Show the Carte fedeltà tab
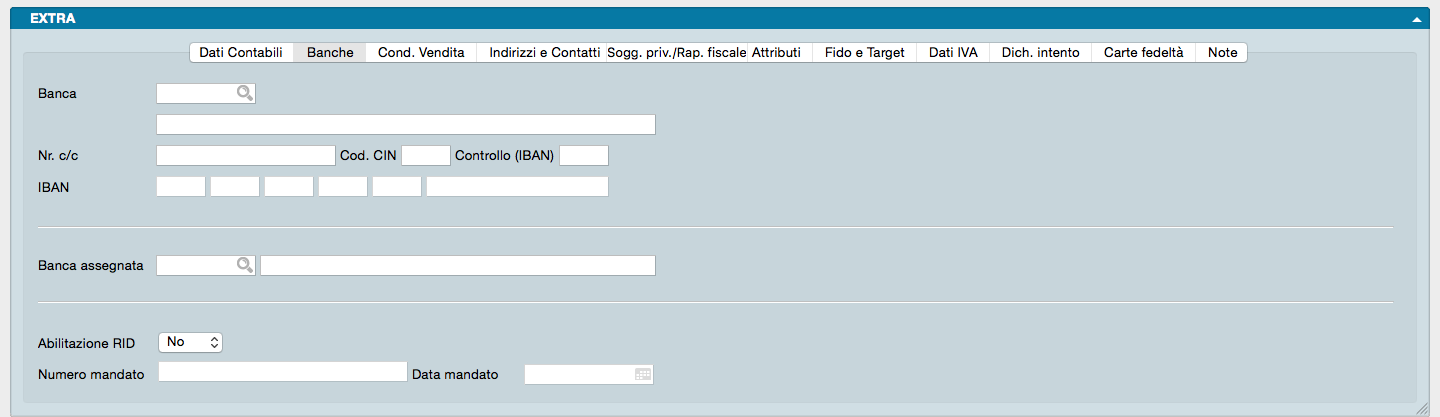 pos(1144,53)
